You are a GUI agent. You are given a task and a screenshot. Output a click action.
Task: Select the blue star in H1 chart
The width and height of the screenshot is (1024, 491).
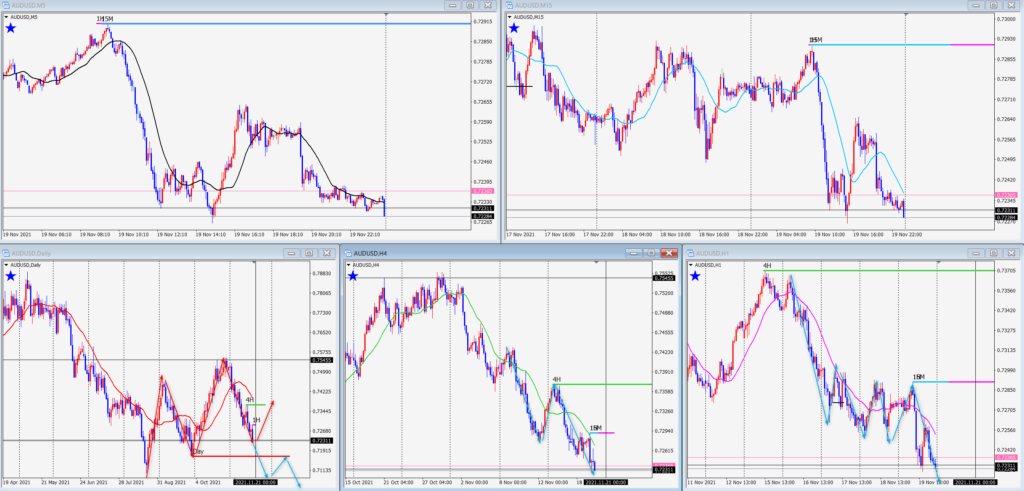tap(695, 276)
